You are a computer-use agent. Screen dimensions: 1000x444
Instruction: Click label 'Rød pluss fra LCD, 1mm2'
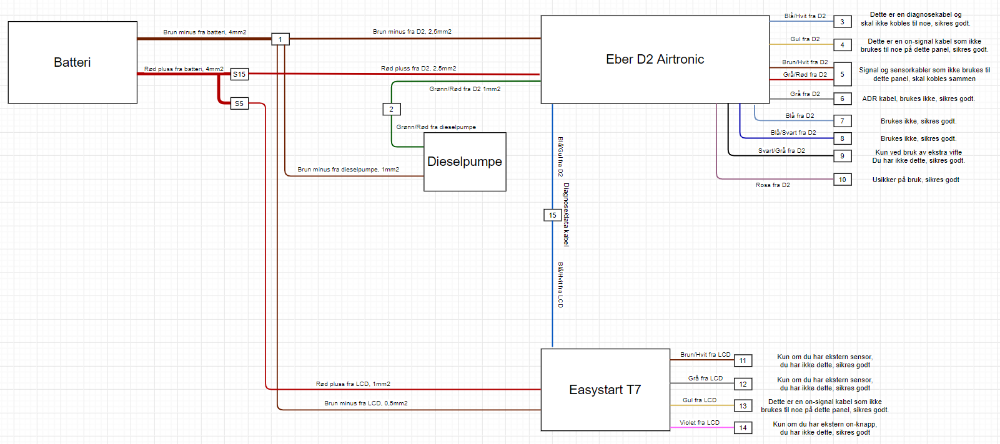(353, 383)
